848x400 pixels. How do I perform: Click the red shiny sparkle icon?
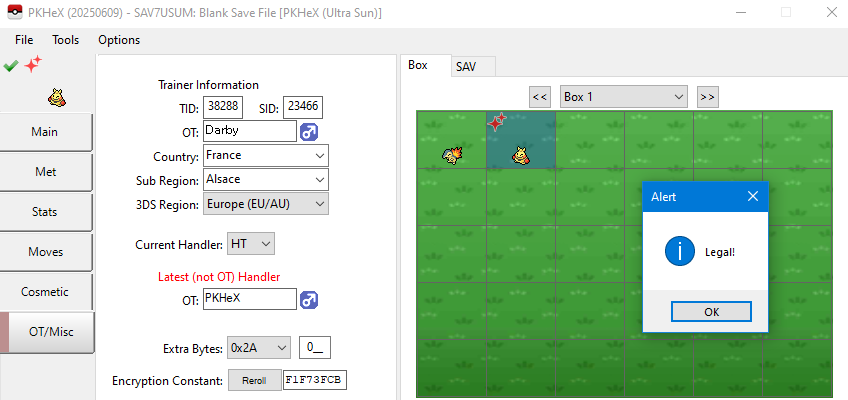[34, 64]
